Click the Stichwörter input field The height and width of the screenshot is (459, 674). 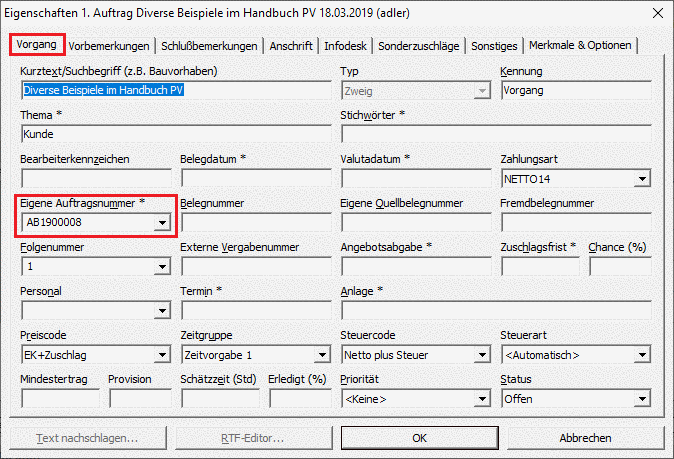pos(496,134)
